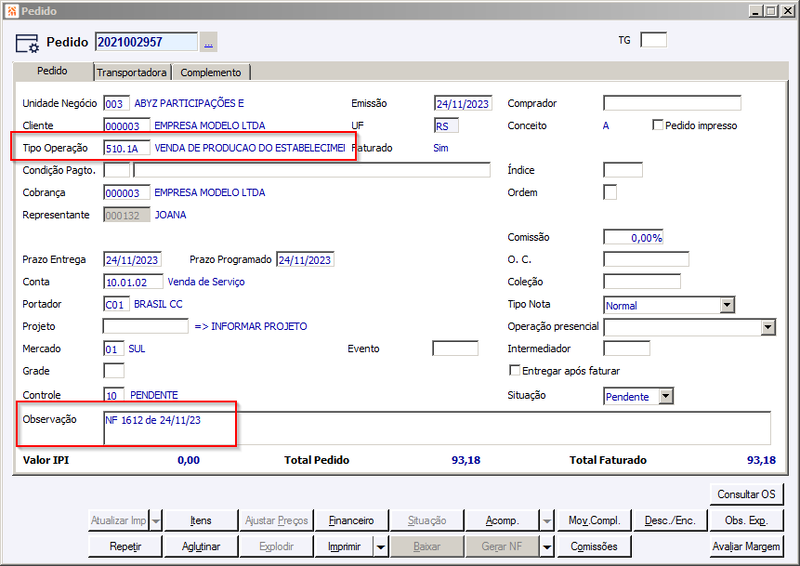800x566 pixels.
Task: Open the Tipo Nota dropdown
Action: 727,305
